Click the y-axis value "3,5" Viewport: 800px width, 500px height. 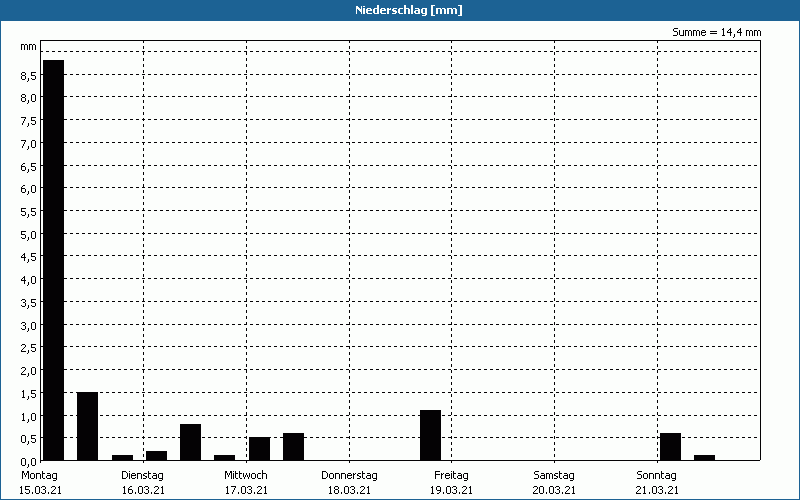[x=29, y=303]
